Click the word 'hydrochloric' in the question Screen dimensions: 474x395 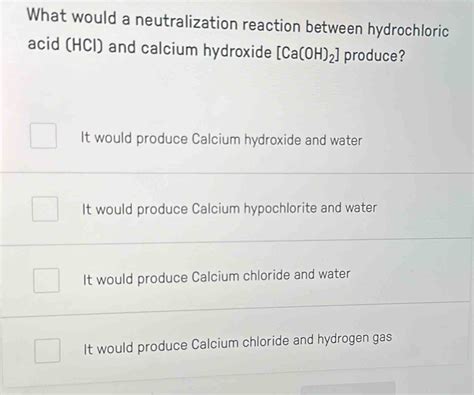pyautogui.click(x=408, y=31)
